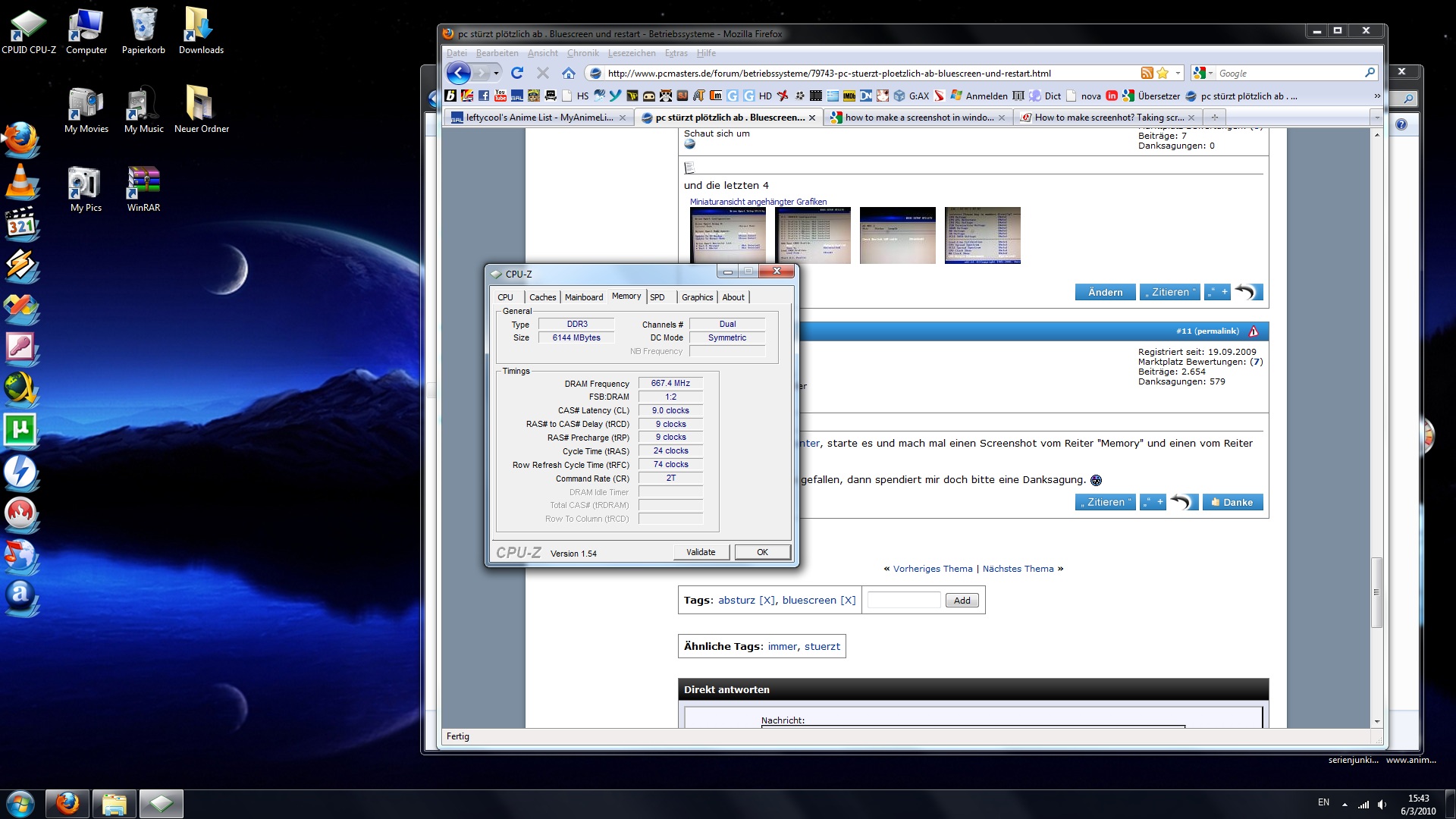Open the Neuer Ordner folder
The width and height of the screenshot is (1456, 819).
(201, 110)
